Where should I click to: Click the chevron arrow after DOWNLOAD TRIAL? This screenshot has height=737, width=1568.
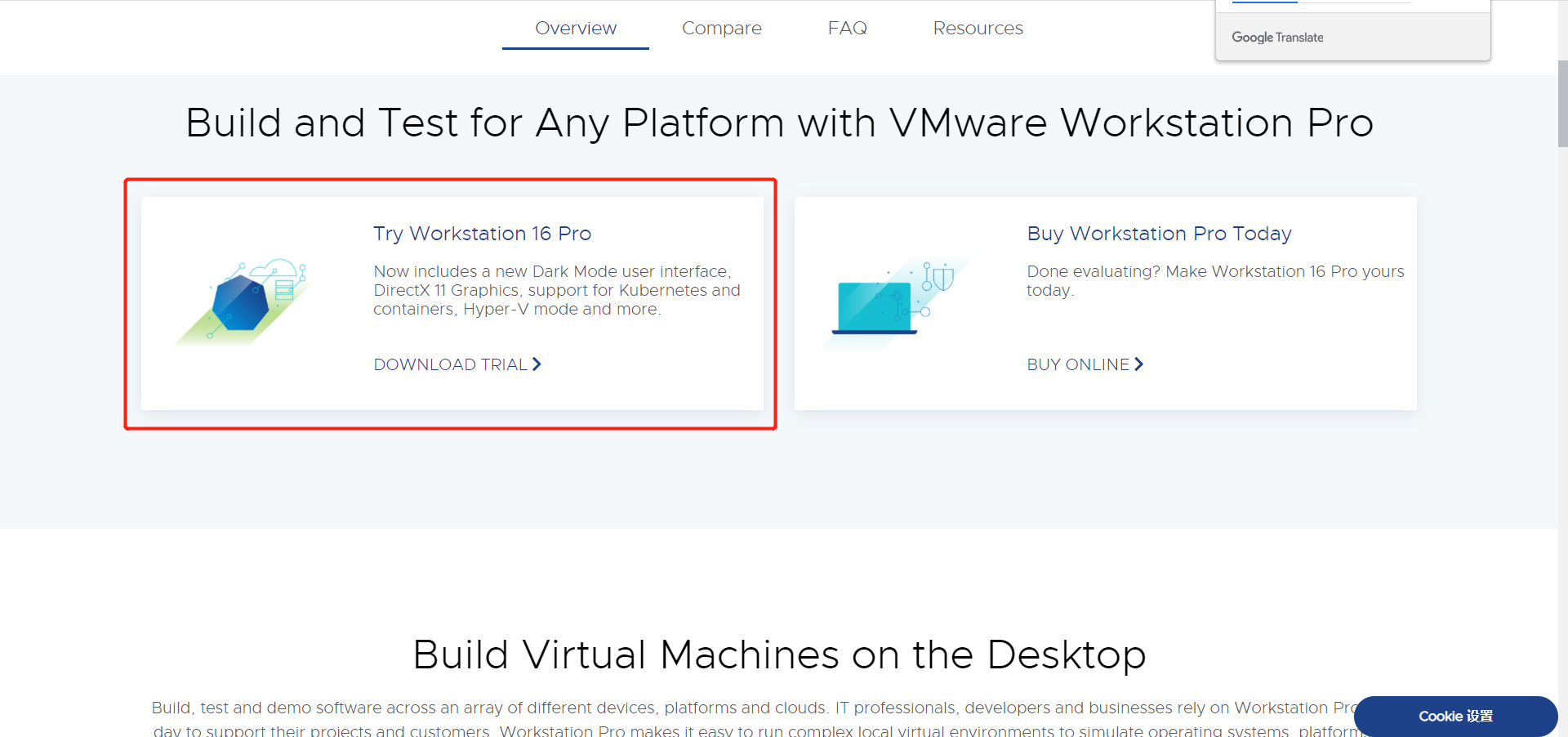[537, 364]
